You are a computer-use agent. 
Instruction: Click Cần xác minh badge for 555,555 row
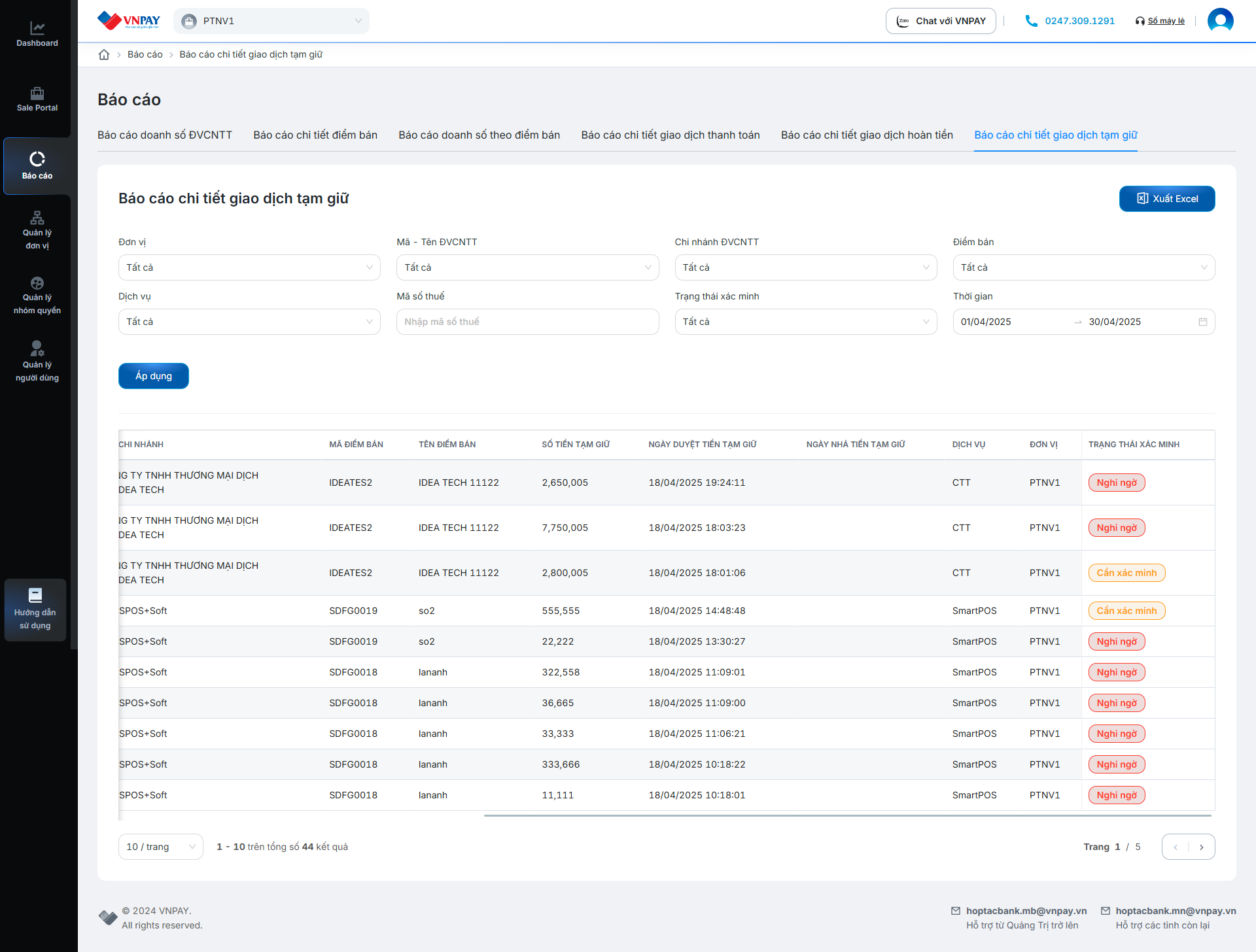1126,611
